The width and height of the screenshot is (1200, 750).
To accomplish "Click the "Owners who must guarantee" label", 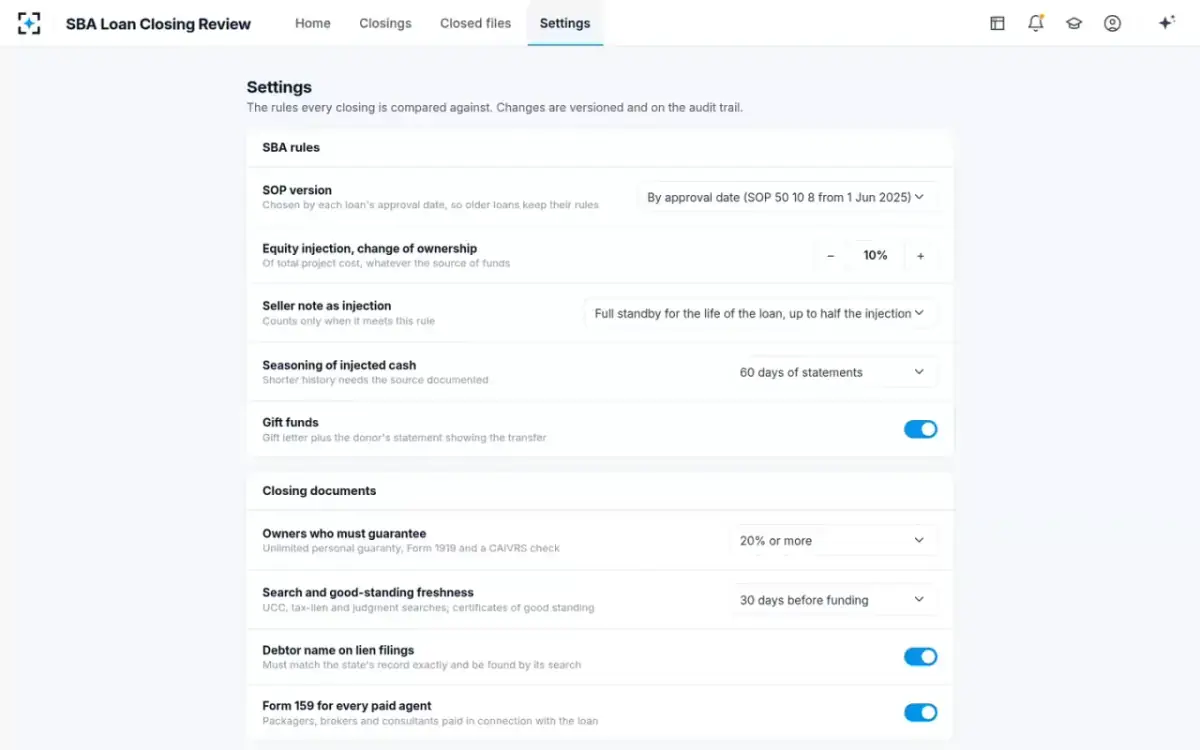I will [x=344, y=533].
